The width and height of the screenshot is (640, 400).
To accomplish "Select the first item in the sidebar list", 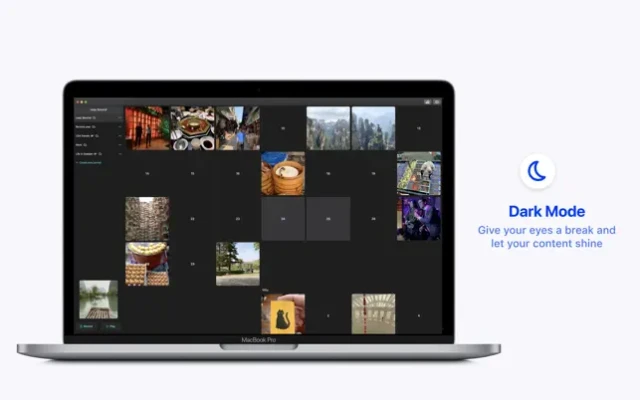I will click(90, 118).
